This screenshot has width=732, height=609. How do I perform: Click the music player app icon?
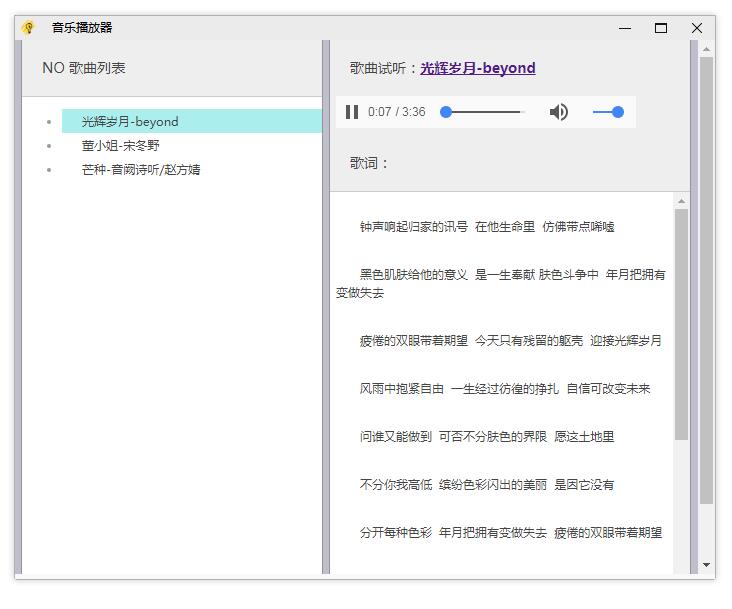click(28, 28)
